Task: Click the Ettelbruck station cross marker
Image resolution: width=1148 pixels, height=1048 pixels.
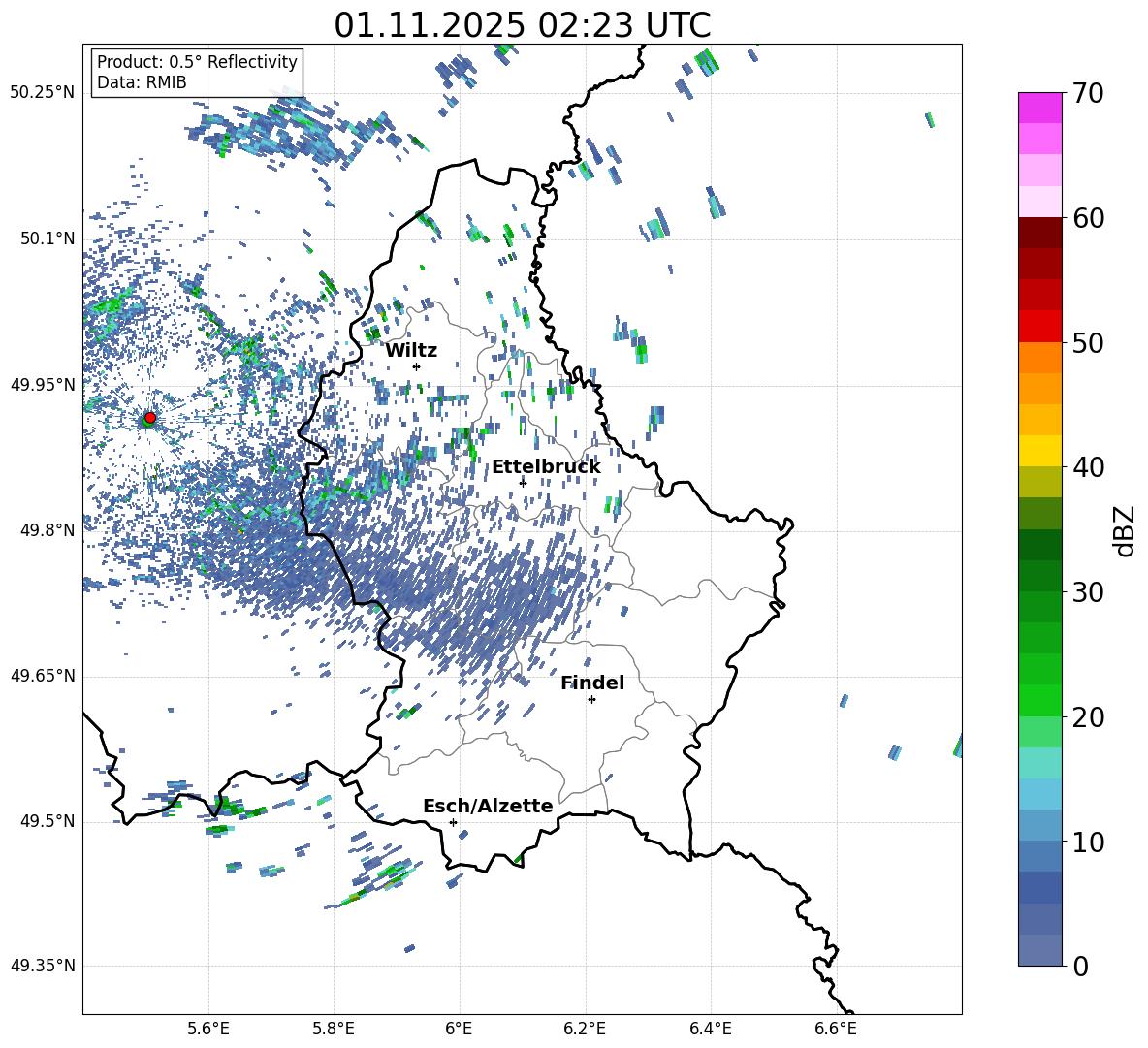Action: pyautogui.click(x=523, y=483)
